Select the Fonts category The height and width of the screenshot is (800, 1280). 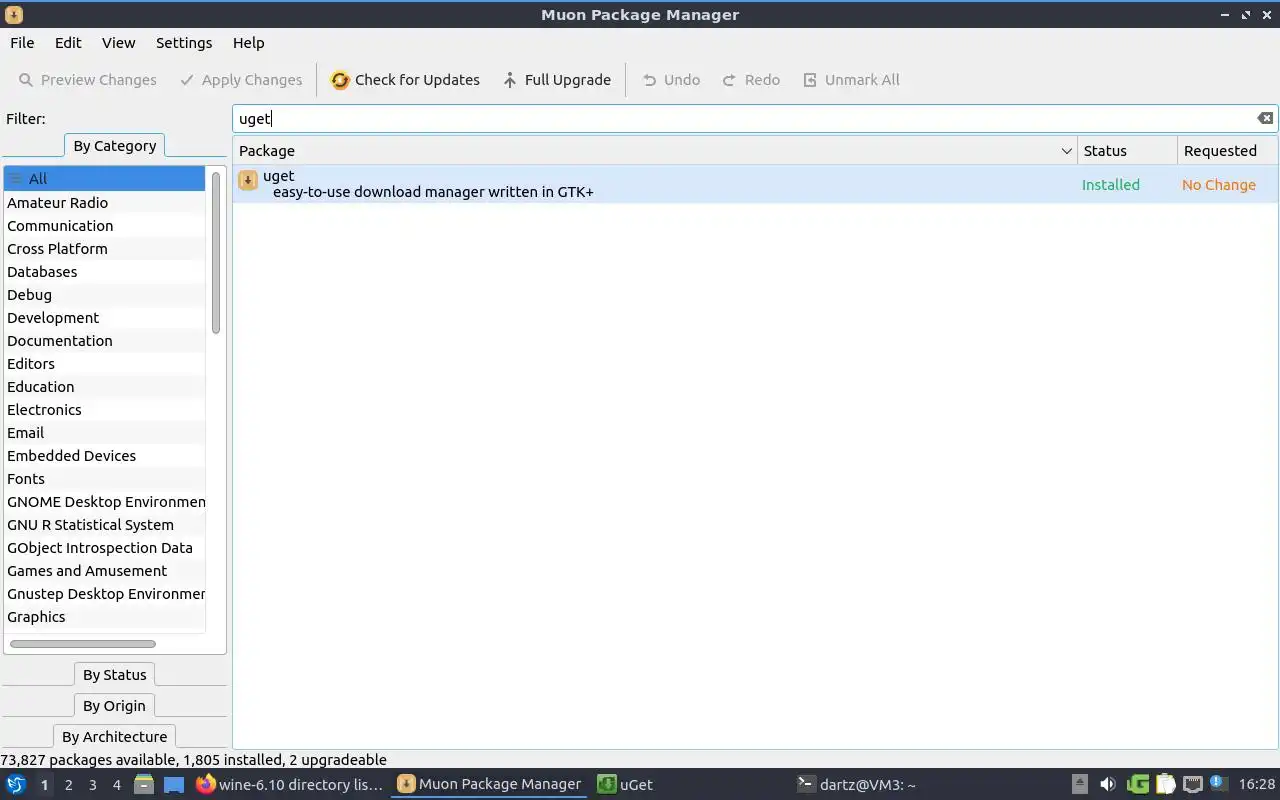point(104,479)
